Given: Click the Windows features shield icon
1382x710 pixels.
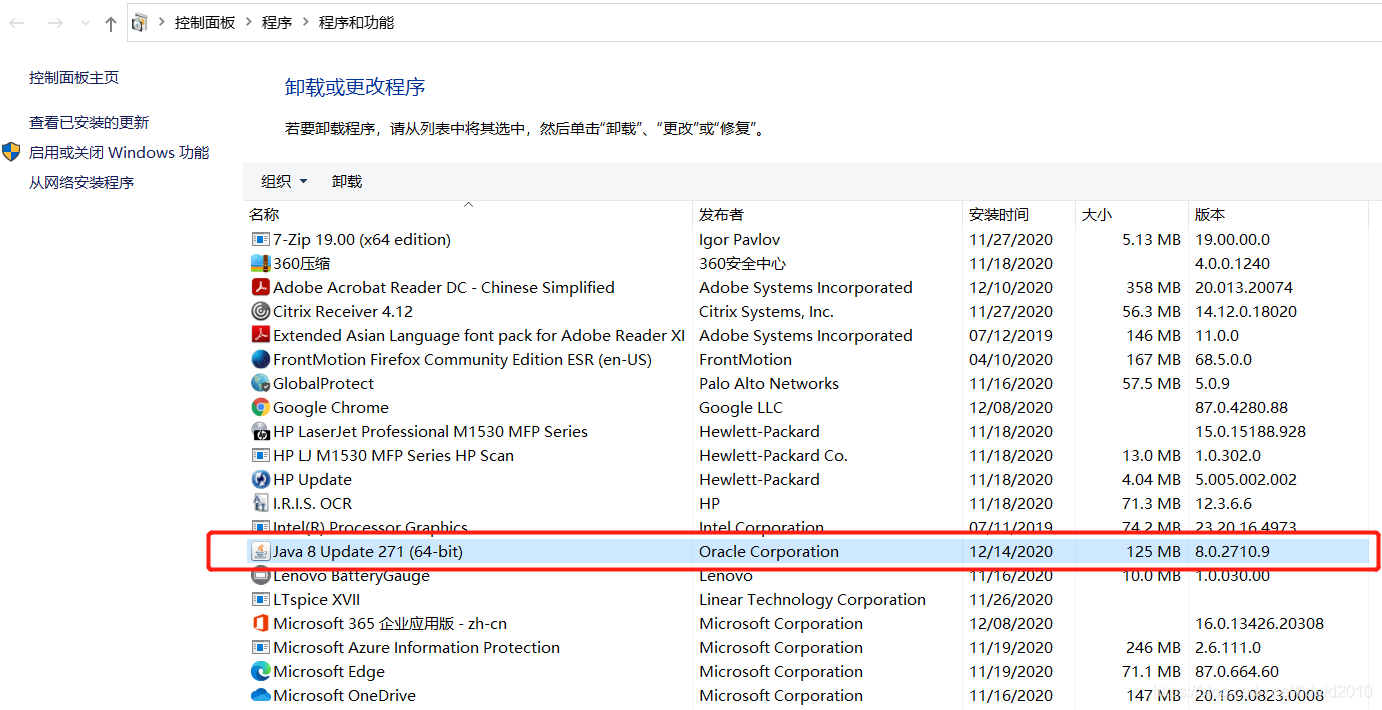Looking at the screenshot, I should coord(11,152).
